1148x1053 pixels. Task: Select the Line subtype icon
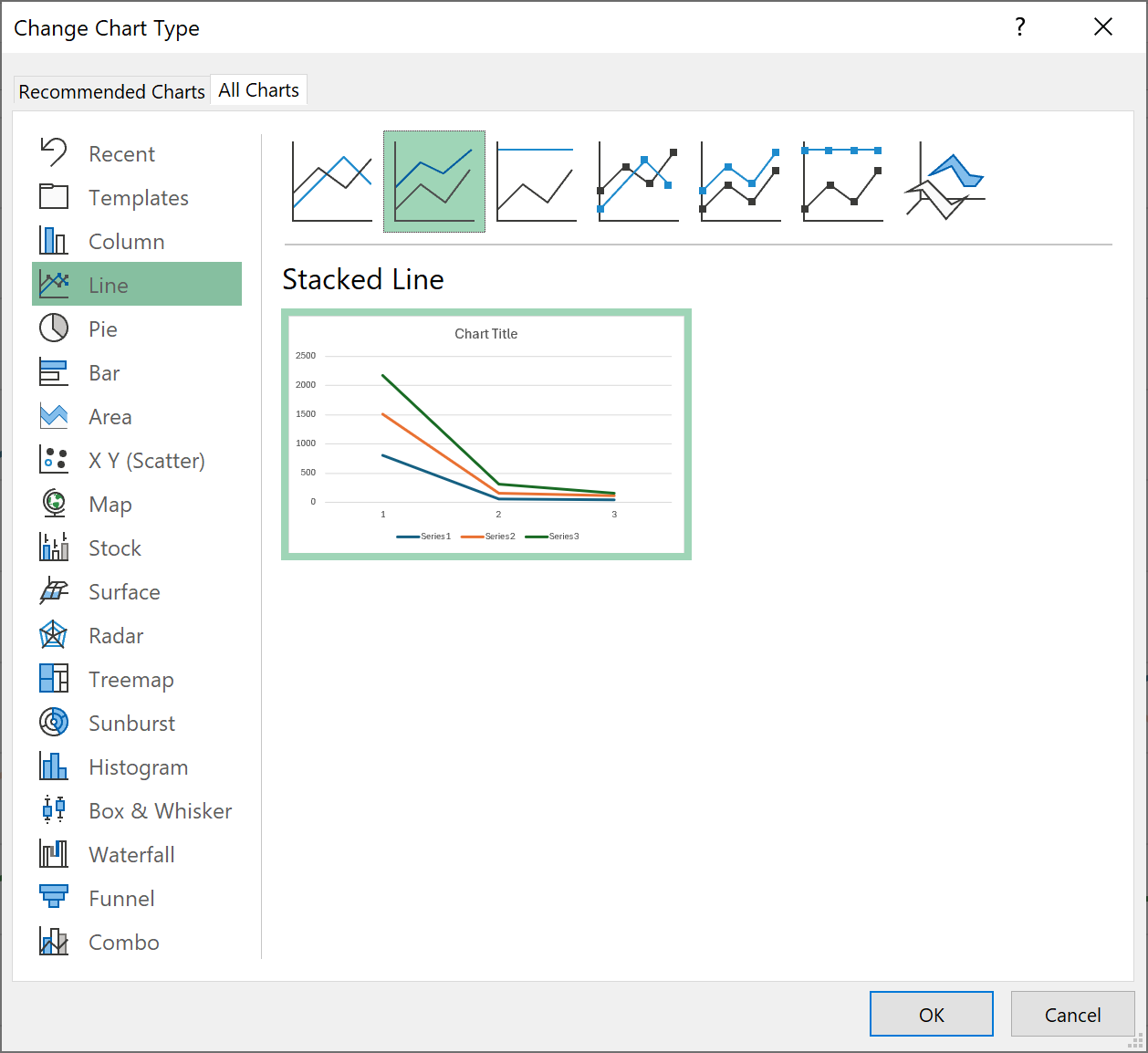click(x=332, y=182)
